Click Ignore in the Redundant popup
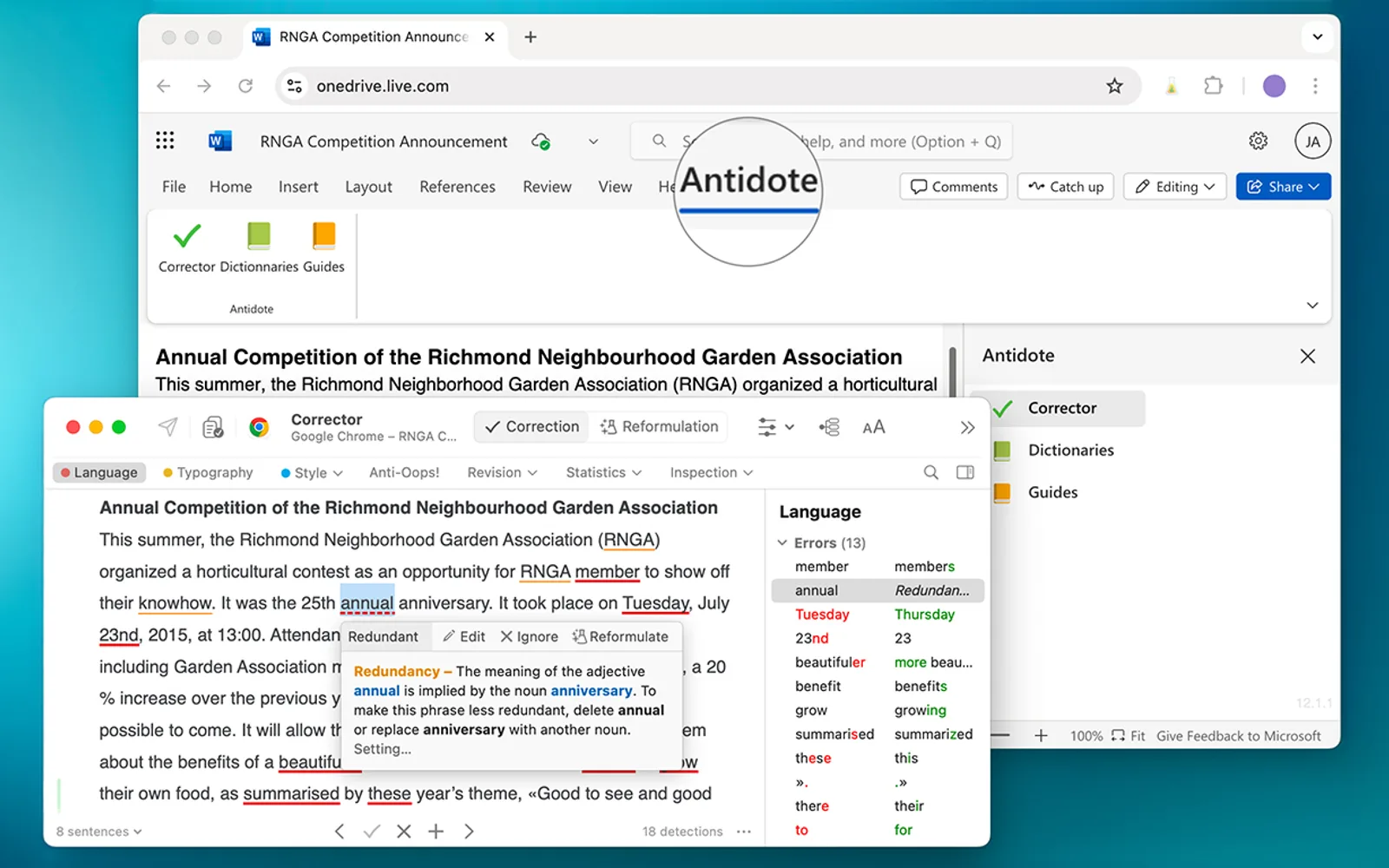This screenshot has width=1389, height=868. 530,636
